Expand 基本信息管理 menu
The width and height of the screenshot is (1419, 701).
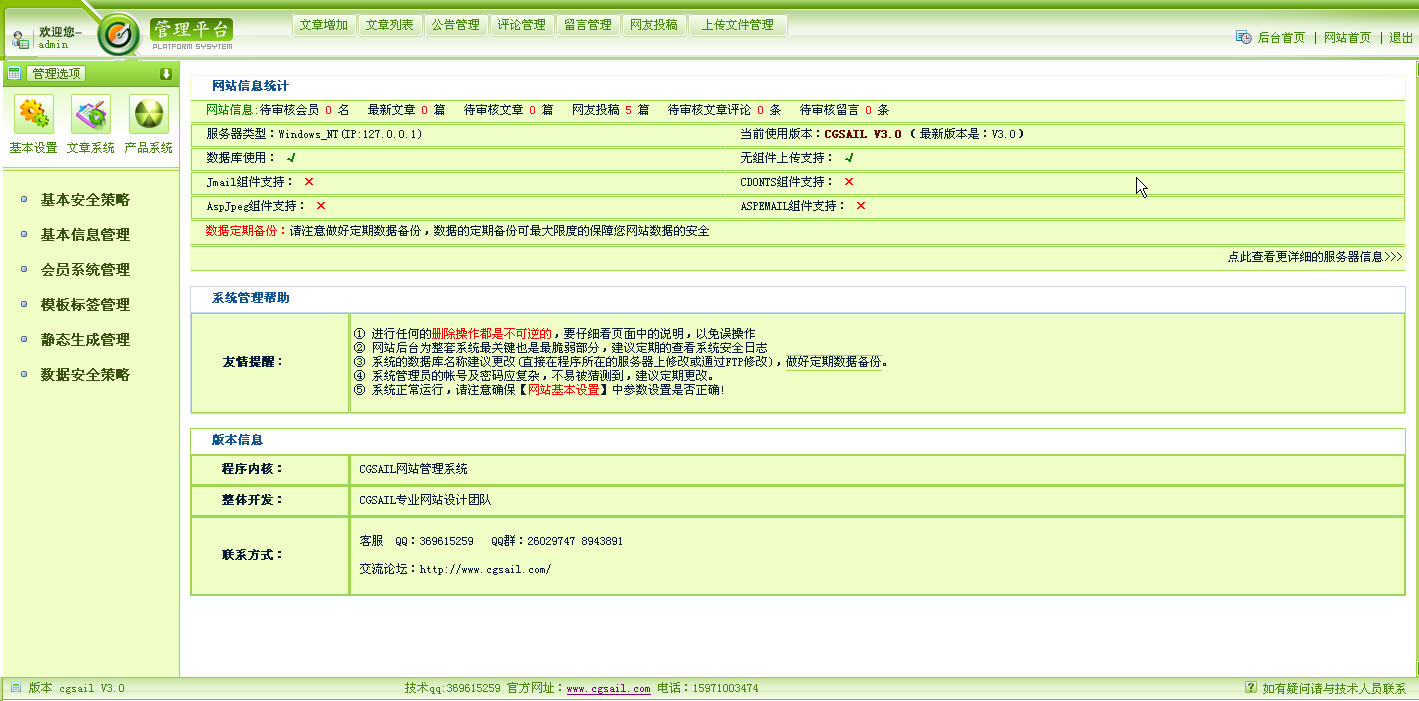[85, 235]
